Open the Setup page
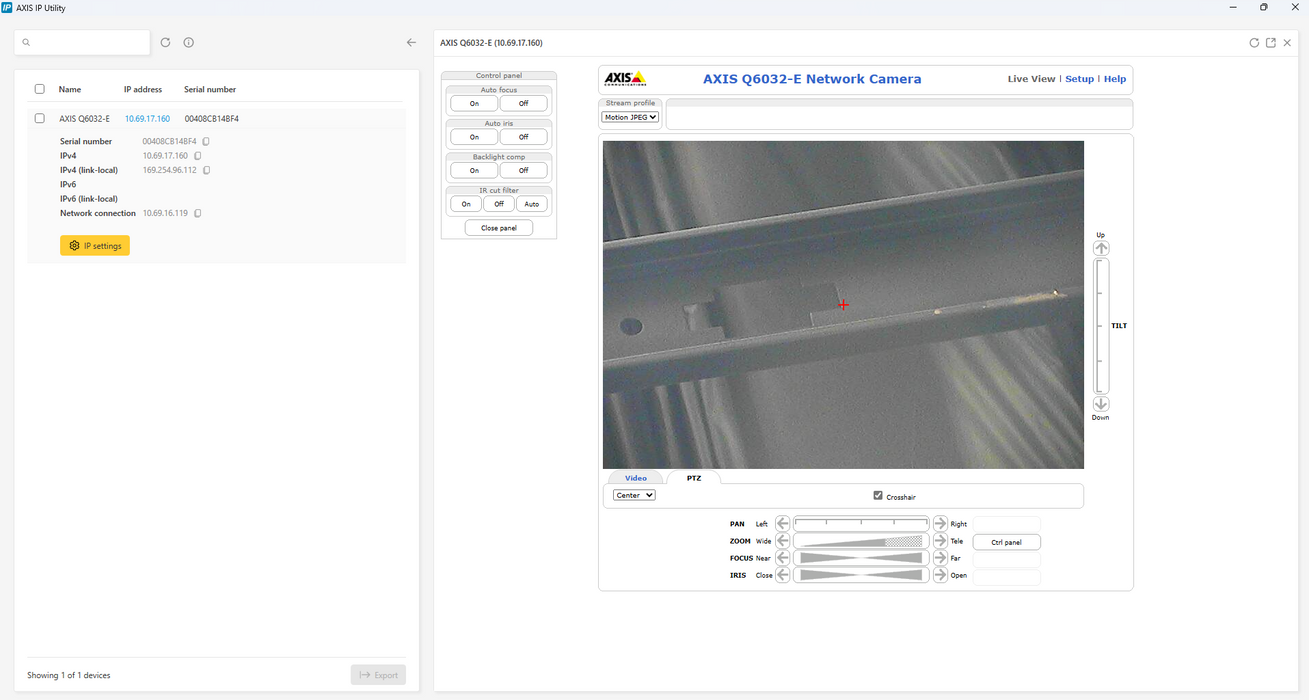The height and width of the screenshot is (700, 1309). (1079, 79)
